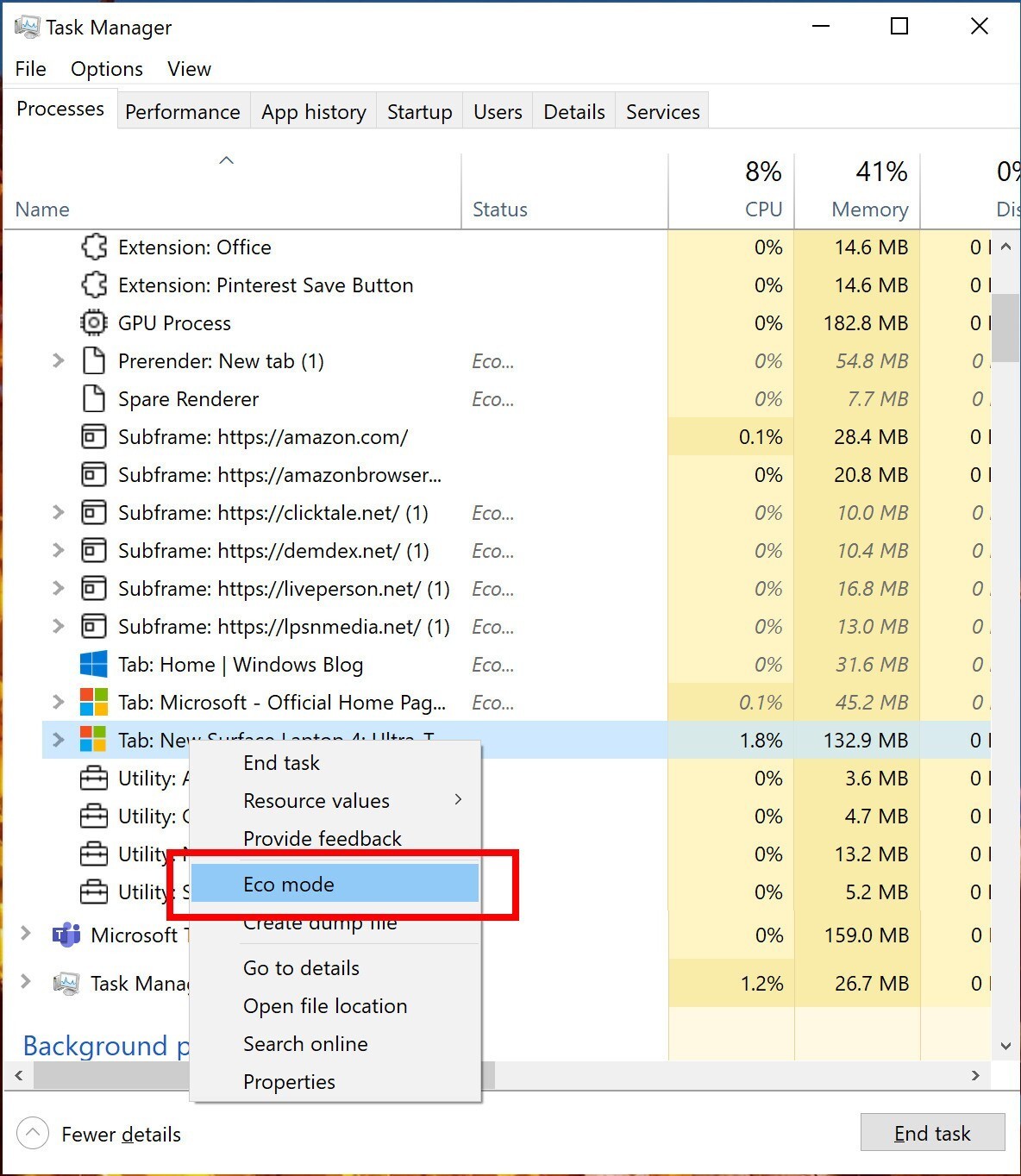Click Fewer details toggle button
The image size is (1021, 1176).
[99, 1134]
